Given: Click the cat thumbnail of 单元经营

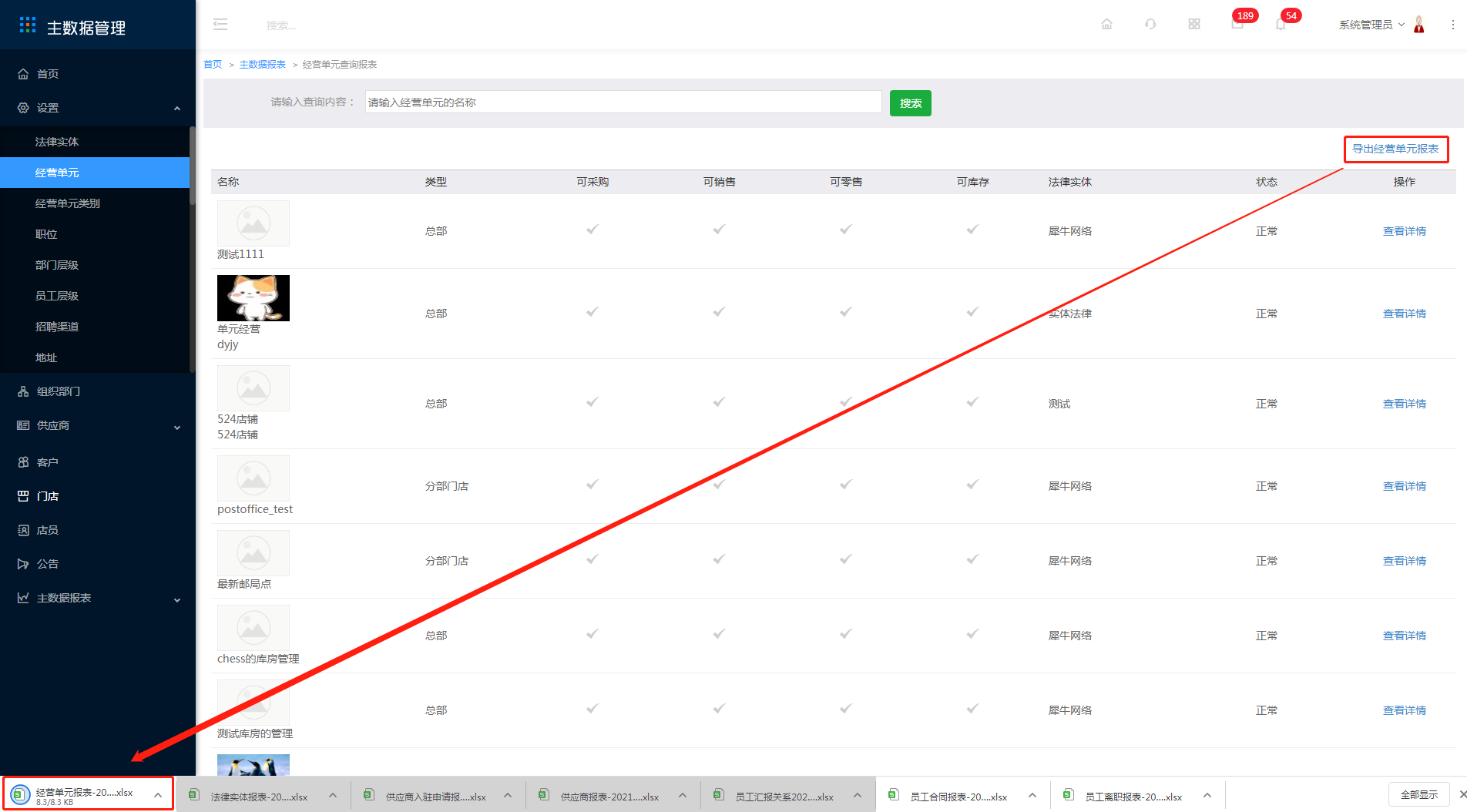Looking at the screenshot, I should pos(253,298).
